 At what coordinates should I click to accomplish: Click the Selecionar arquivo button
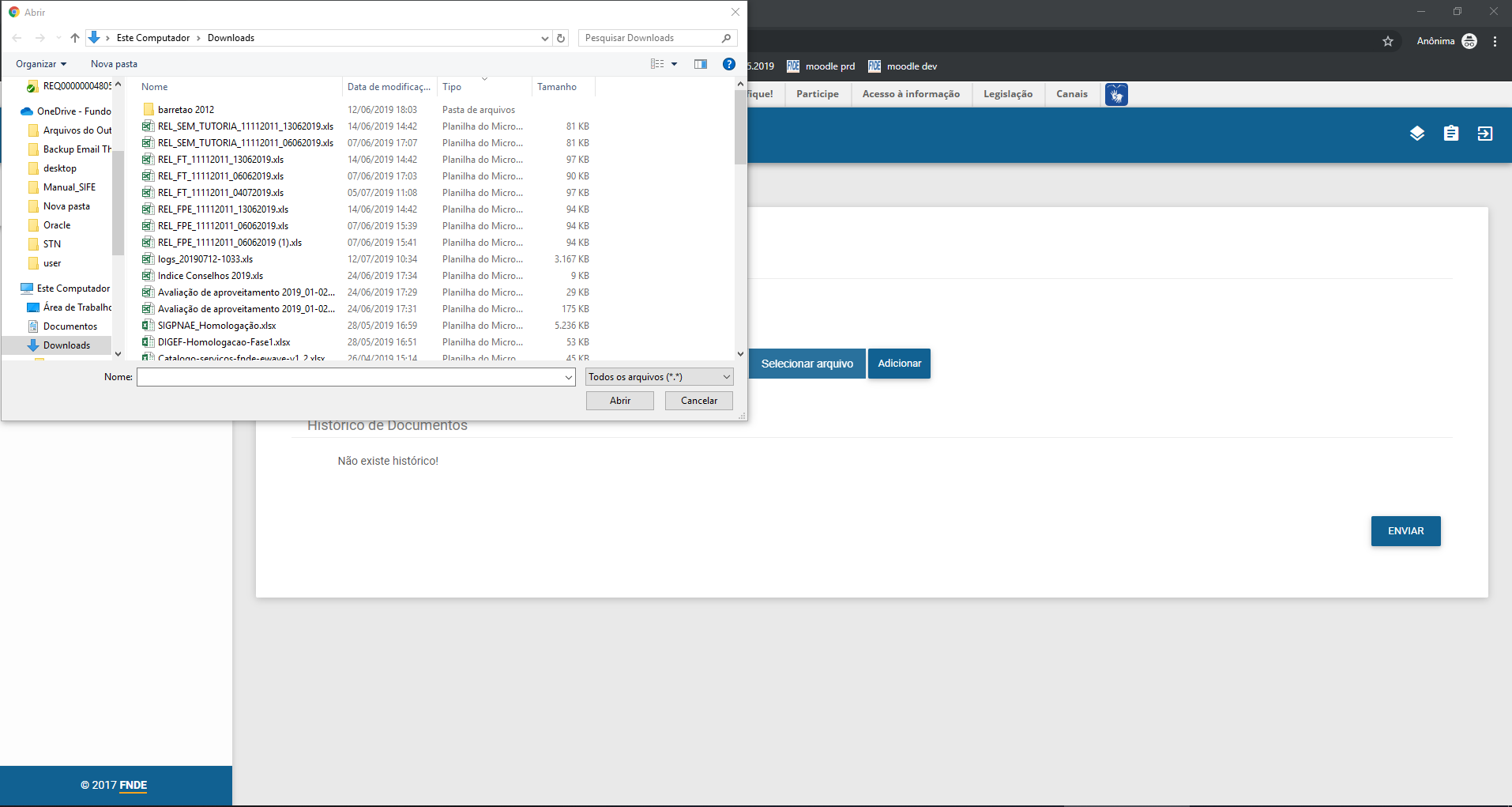point(807,364)
